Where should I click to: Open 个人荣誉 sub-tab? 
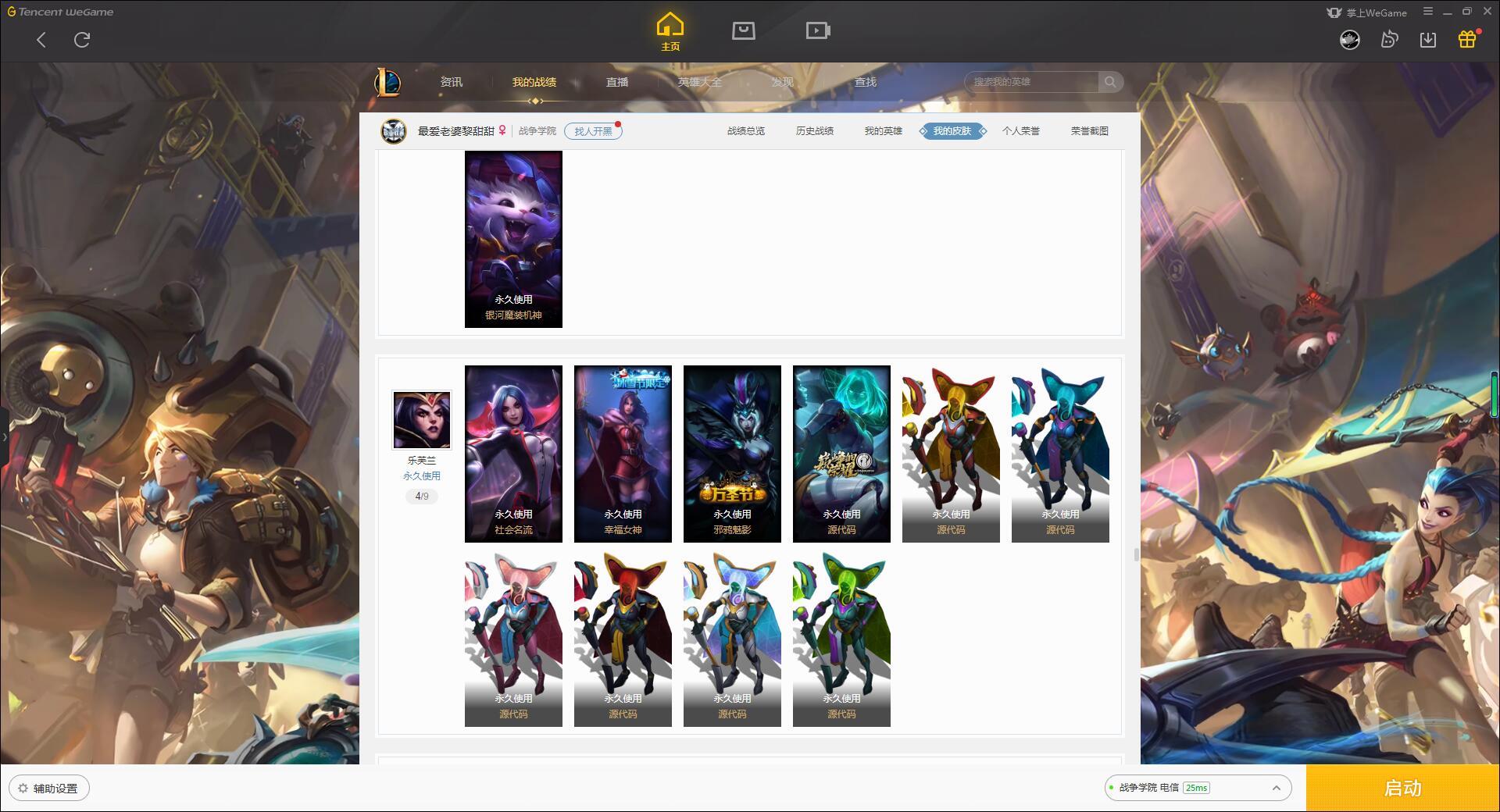1021,131
